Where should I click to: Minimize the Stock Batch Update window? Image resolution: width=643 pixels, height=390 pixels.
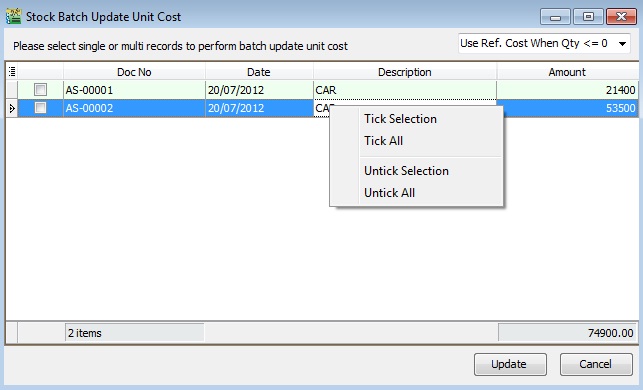click(556, 17)
